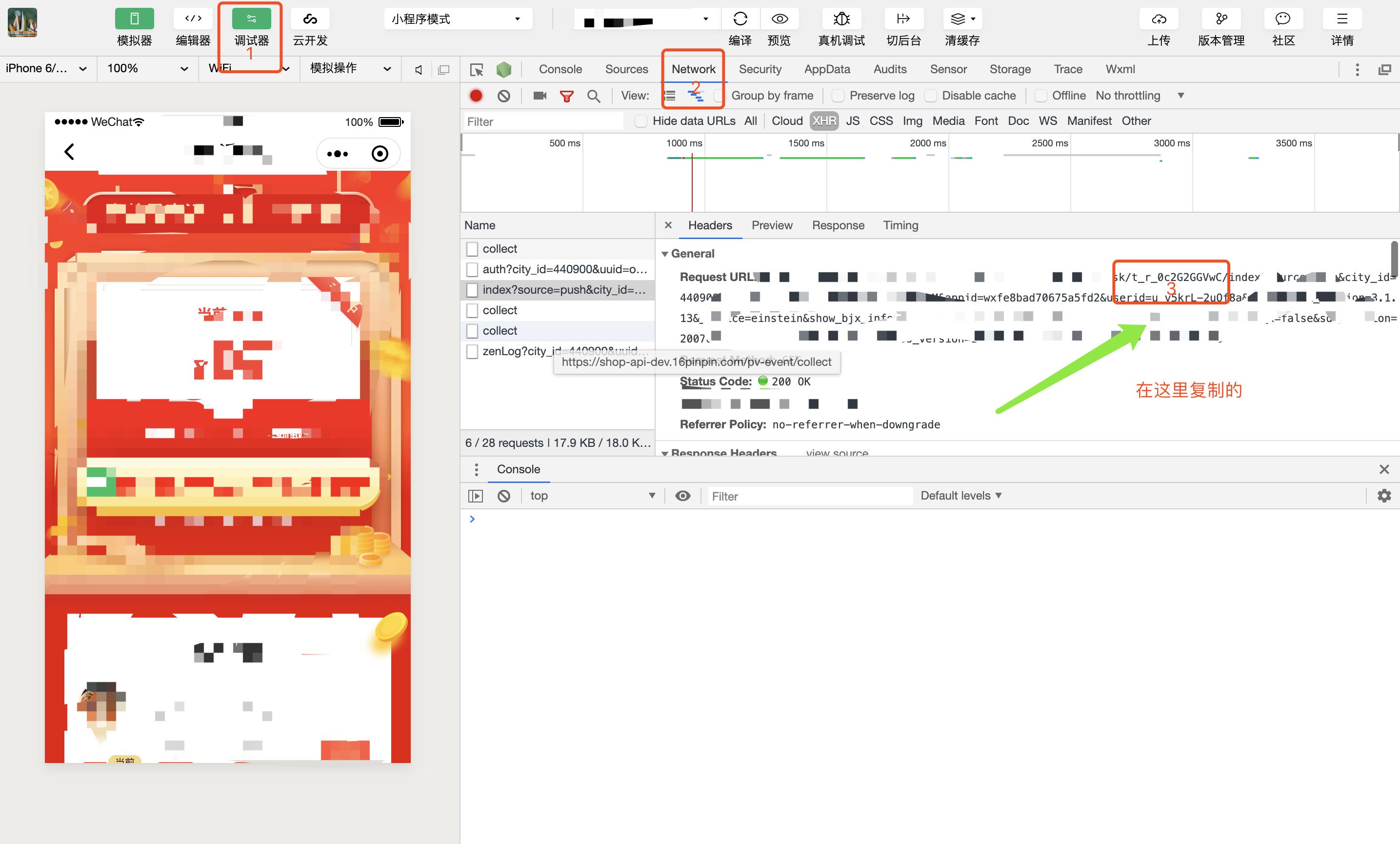1400x844 pixels.
Task: Switch to the Sources tab
Action: (x=626, y=69)
